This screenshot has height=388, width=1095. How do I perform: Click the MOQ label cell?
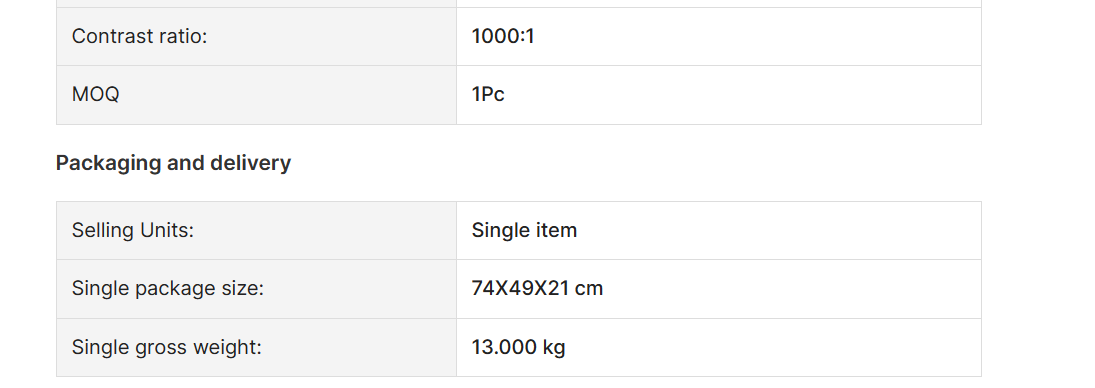pos(256,95)
